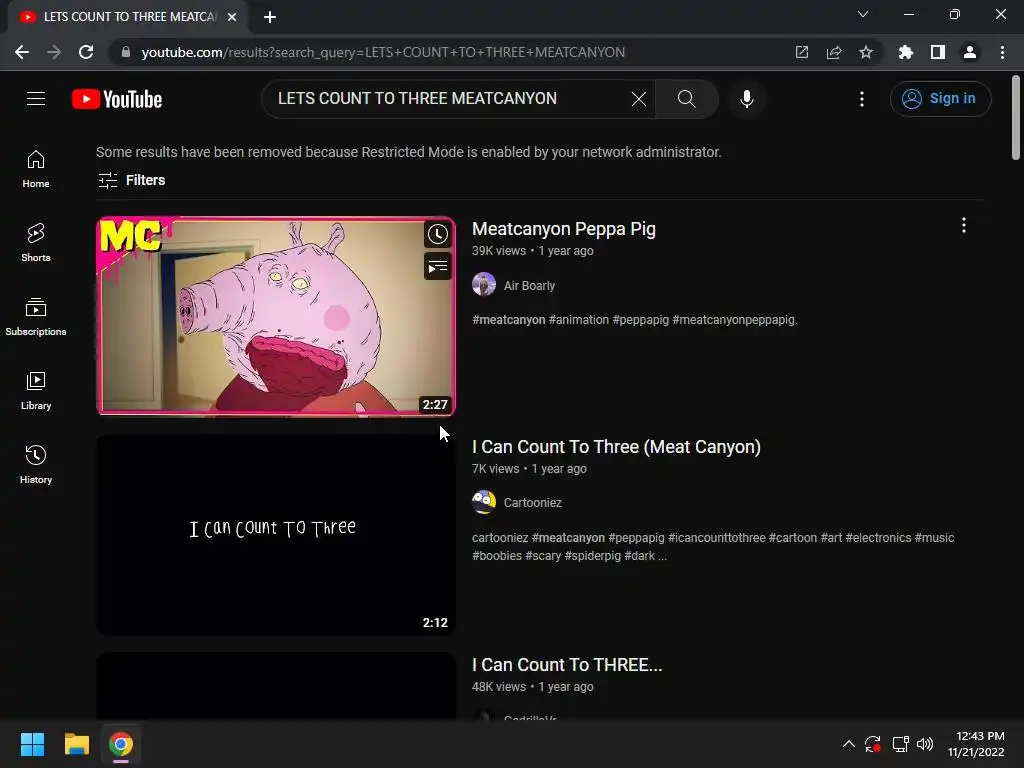
Task: Go forward in browser
Action: 54,52
